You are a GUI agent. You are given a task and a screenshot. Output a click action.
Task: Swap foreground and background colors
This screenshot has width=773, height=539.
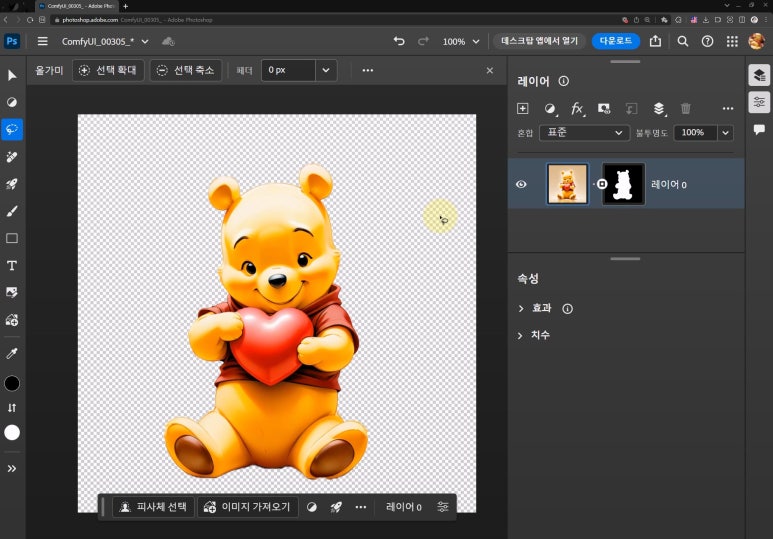[12, 408]
